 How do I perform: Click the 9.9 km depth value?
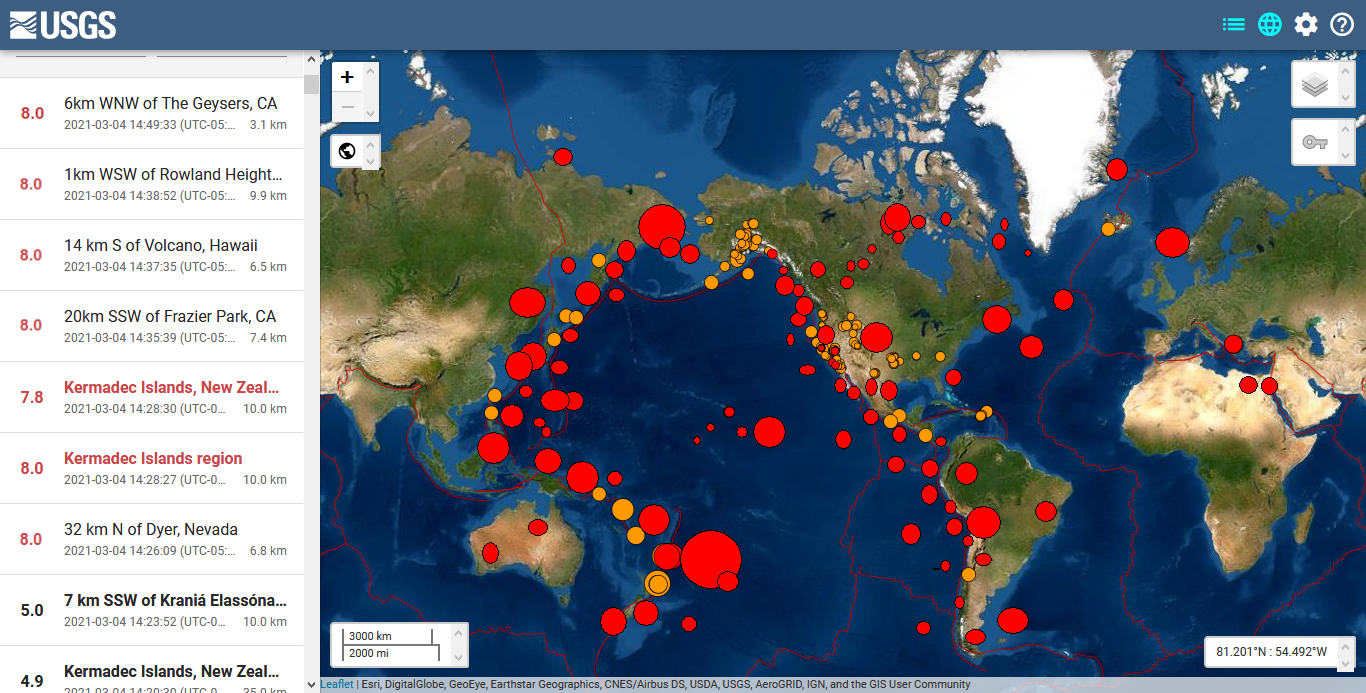coord(268,196)
